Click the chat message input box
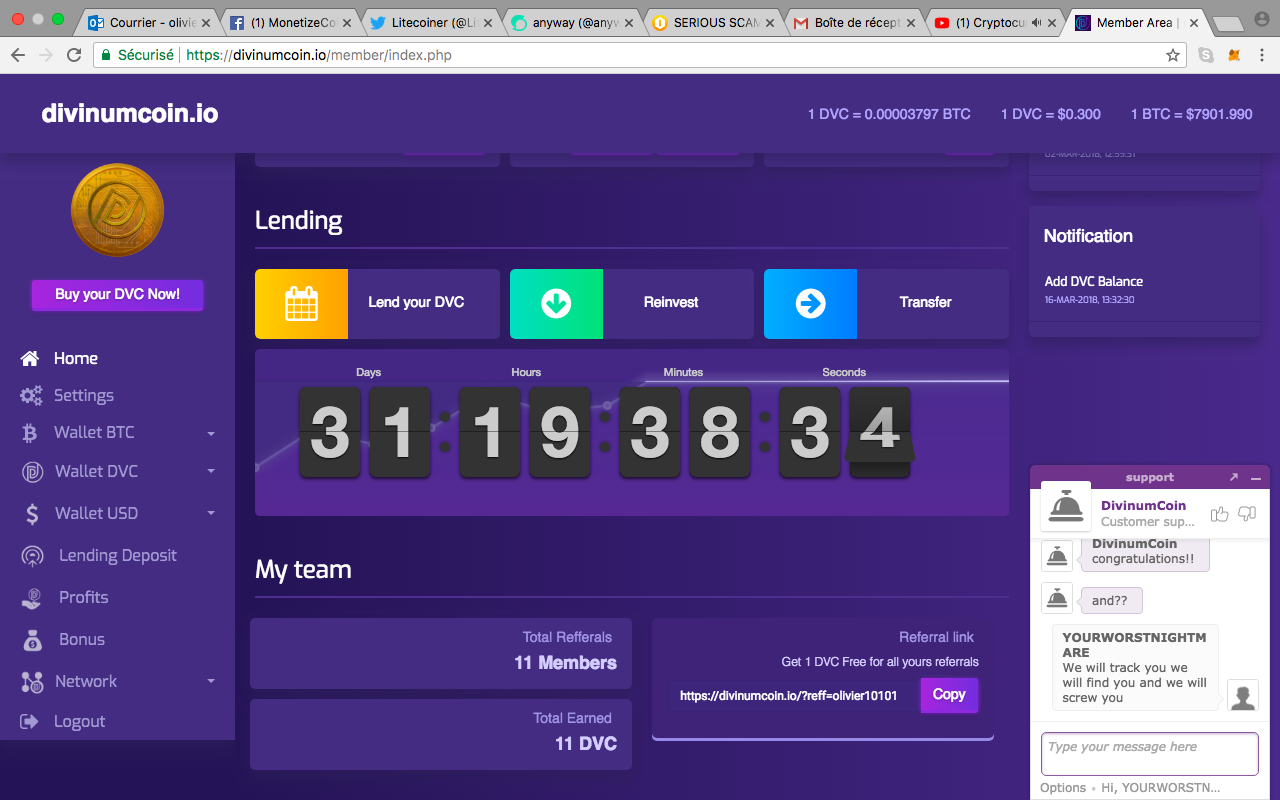This screenshot has width=1280, height=800. coord(1149,754)
